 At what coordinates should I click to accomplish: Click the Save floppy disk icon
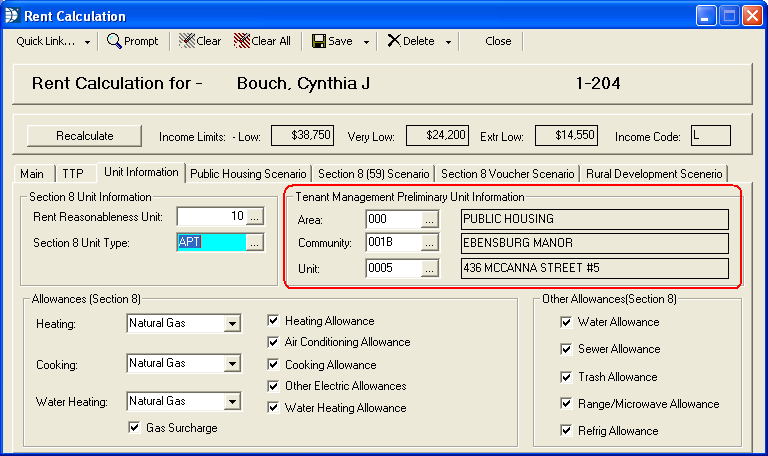318,41
